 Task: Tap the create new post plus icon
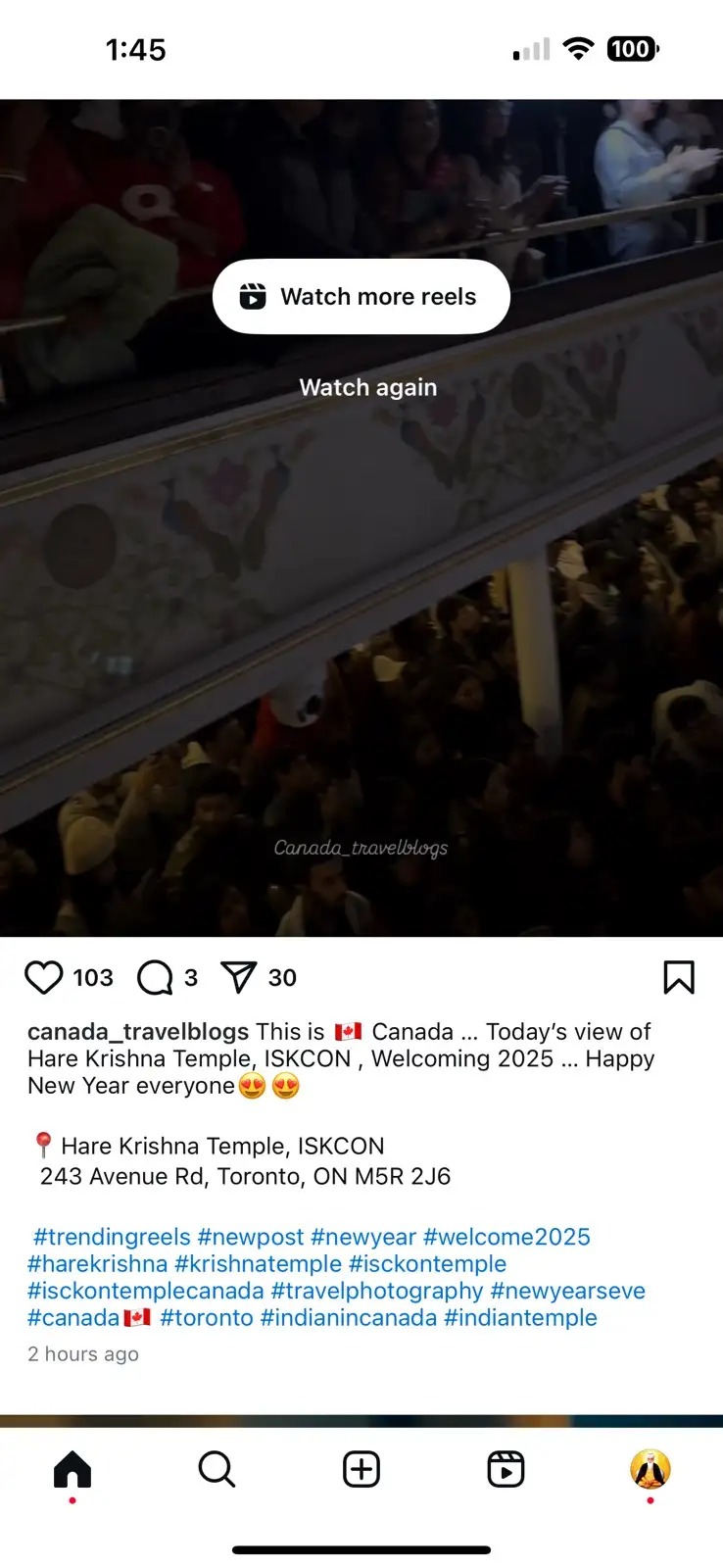pos(361,1469)
